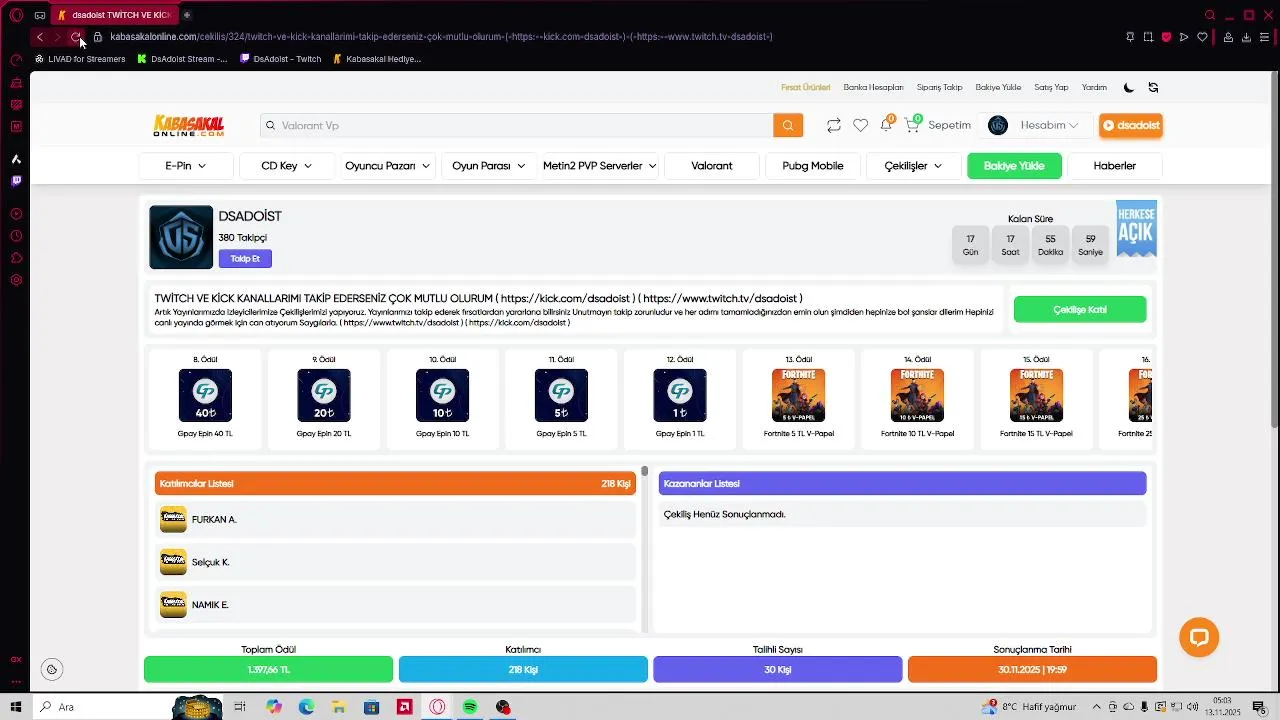Open the browser adblocker shield icon
The width and height of the screenshot is (1280, 720).
pyautogui.click(x=1166, y=37)
